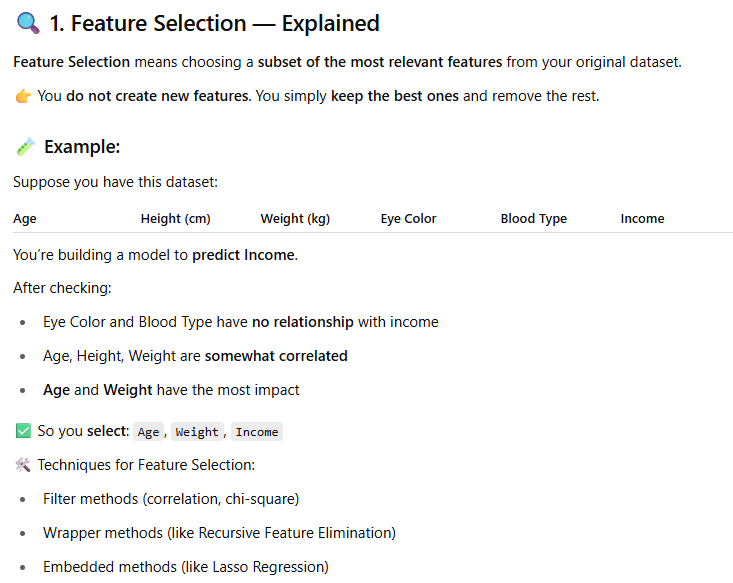The height and width of the screenshot is (583, 733).
Task: Click the Eye Color column header
Action: pyautogui.click(x=408, y=219)
